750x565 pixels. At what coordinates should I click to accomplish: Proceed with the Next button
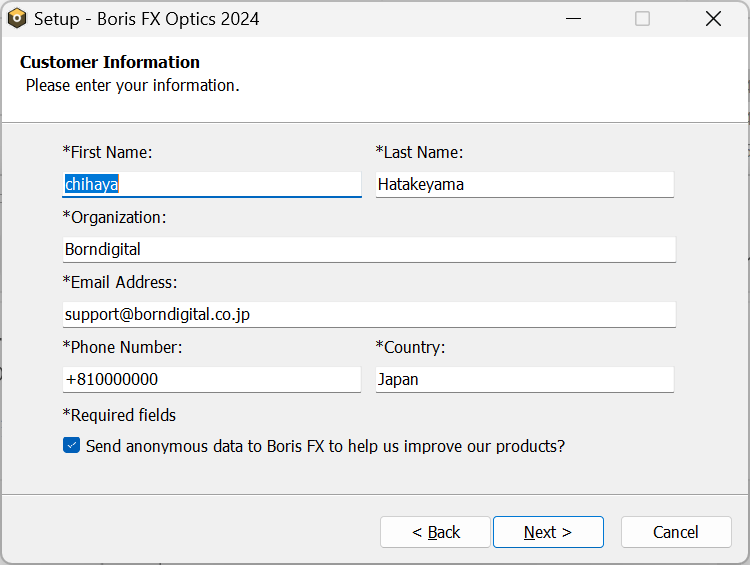tap(548, 532)
